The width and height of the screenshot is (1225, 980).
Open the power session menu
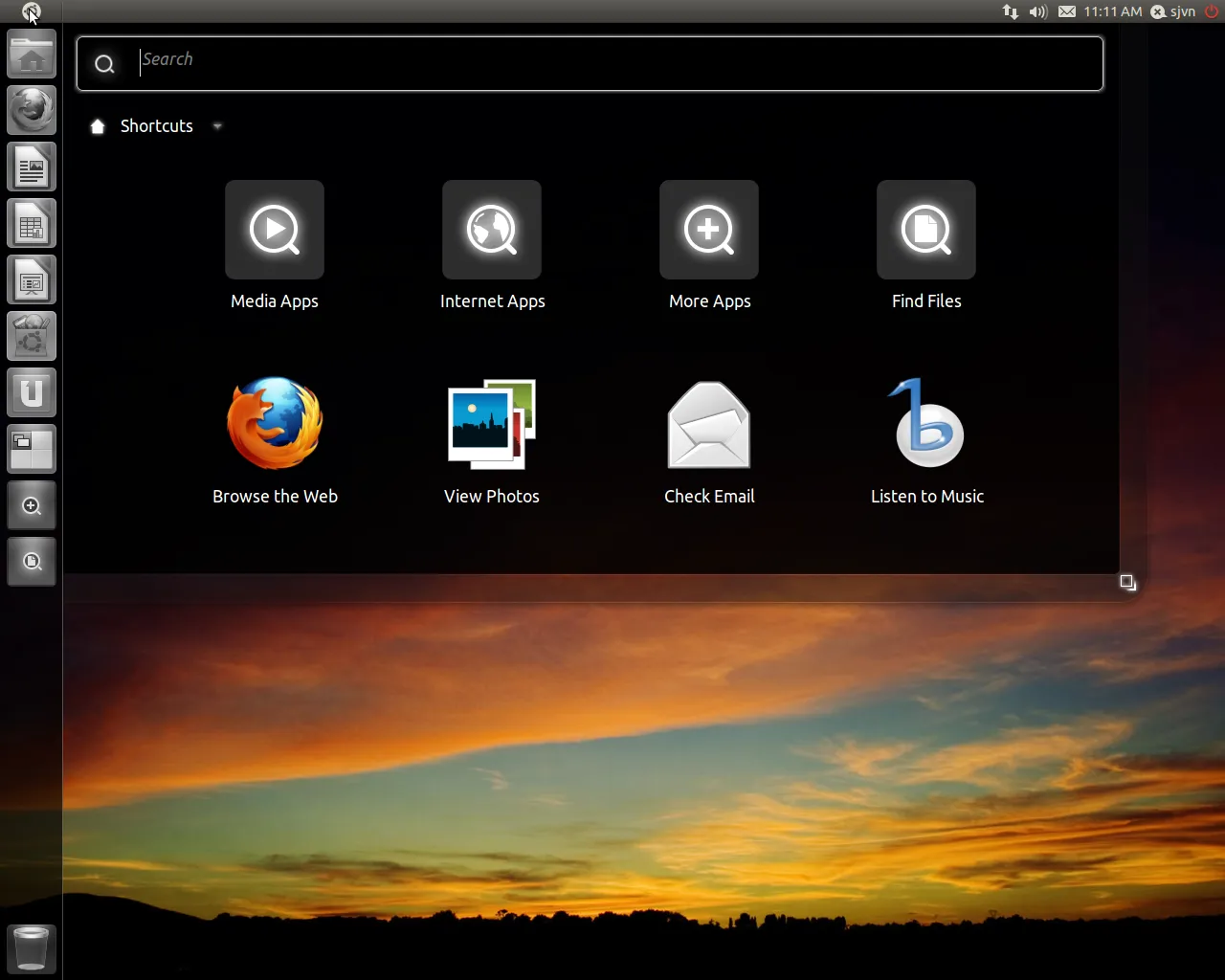tap(1212, 11)
